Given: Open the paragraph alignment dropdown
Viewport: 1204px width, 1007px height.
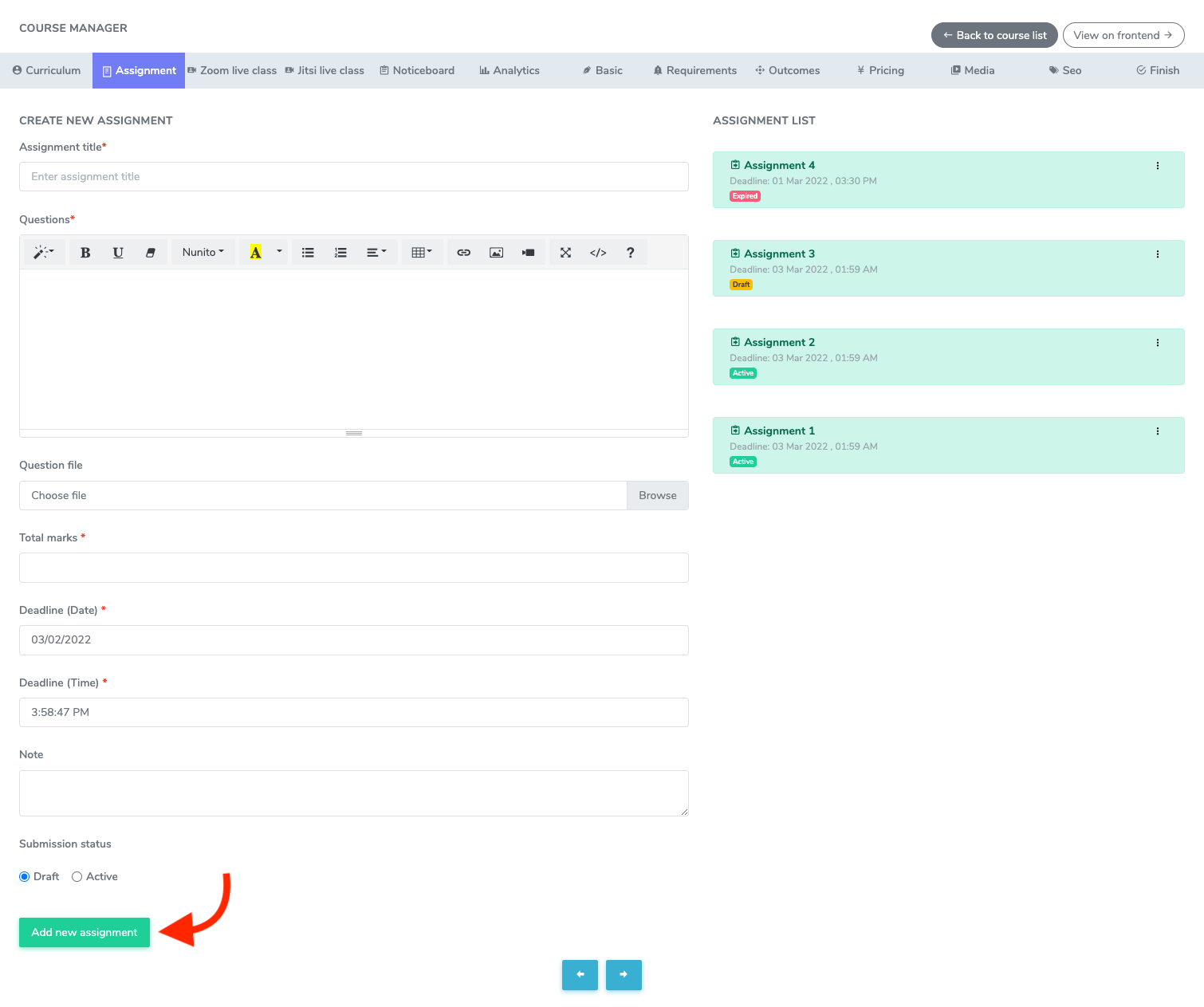Looking at the screenshot, I should pyautogui.click(x=376, y=253).
